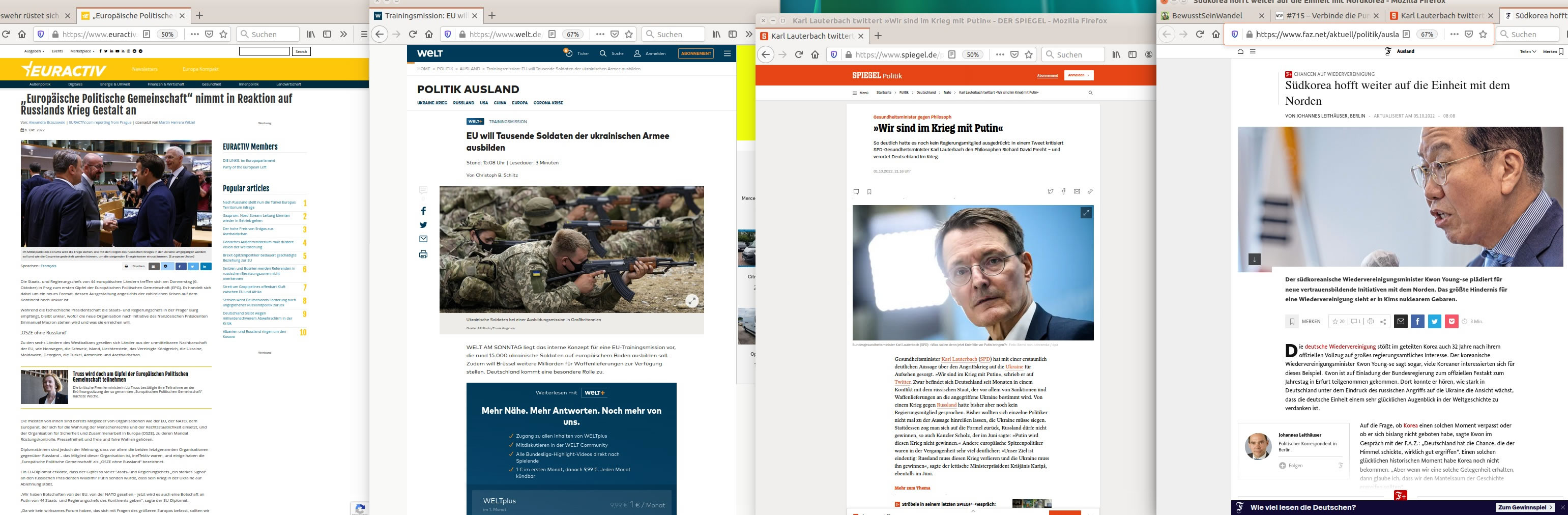Expand the Ausgaben dropdown on Euractiv
This screenshot has width=1568, height=515.
click(34, 51)
